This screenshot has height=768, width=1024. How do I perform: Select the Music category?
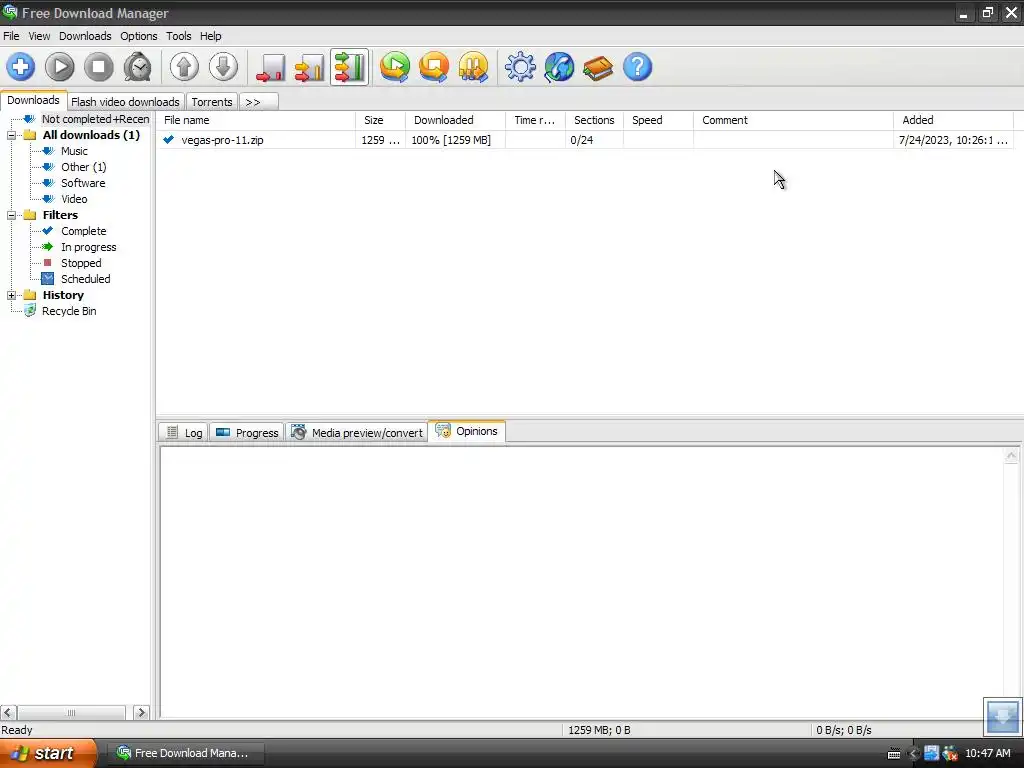pos(74,151)
